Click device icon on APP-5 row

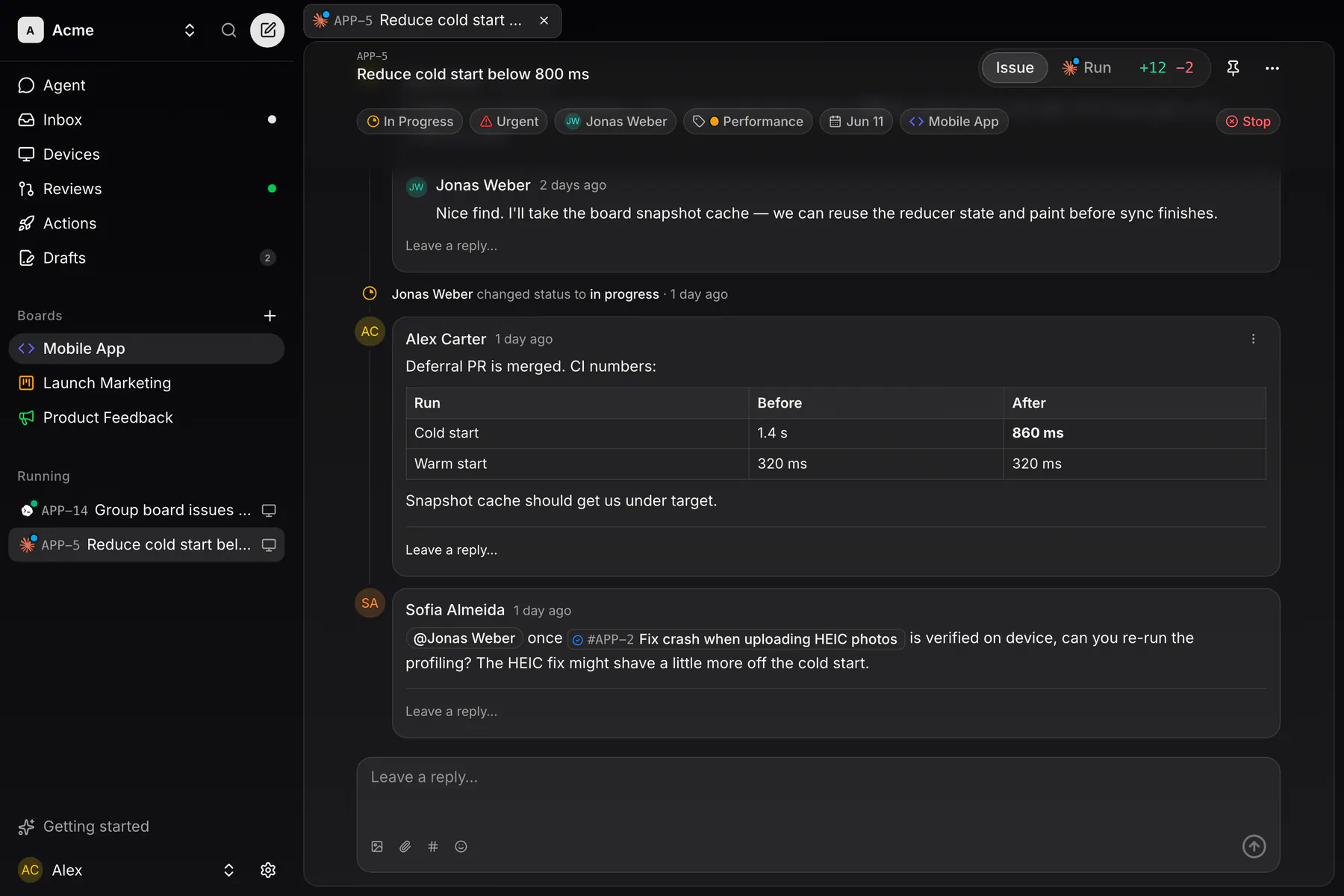(269, 545)
